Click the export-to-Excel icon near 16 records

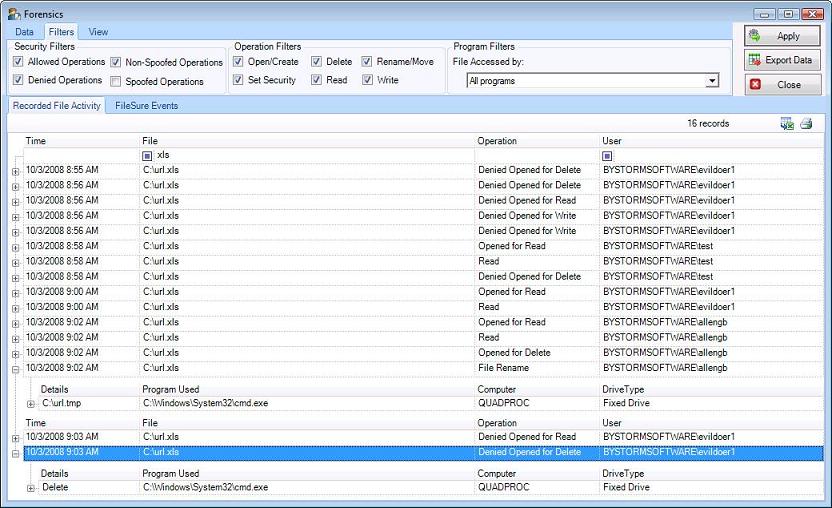coord(787,124)
